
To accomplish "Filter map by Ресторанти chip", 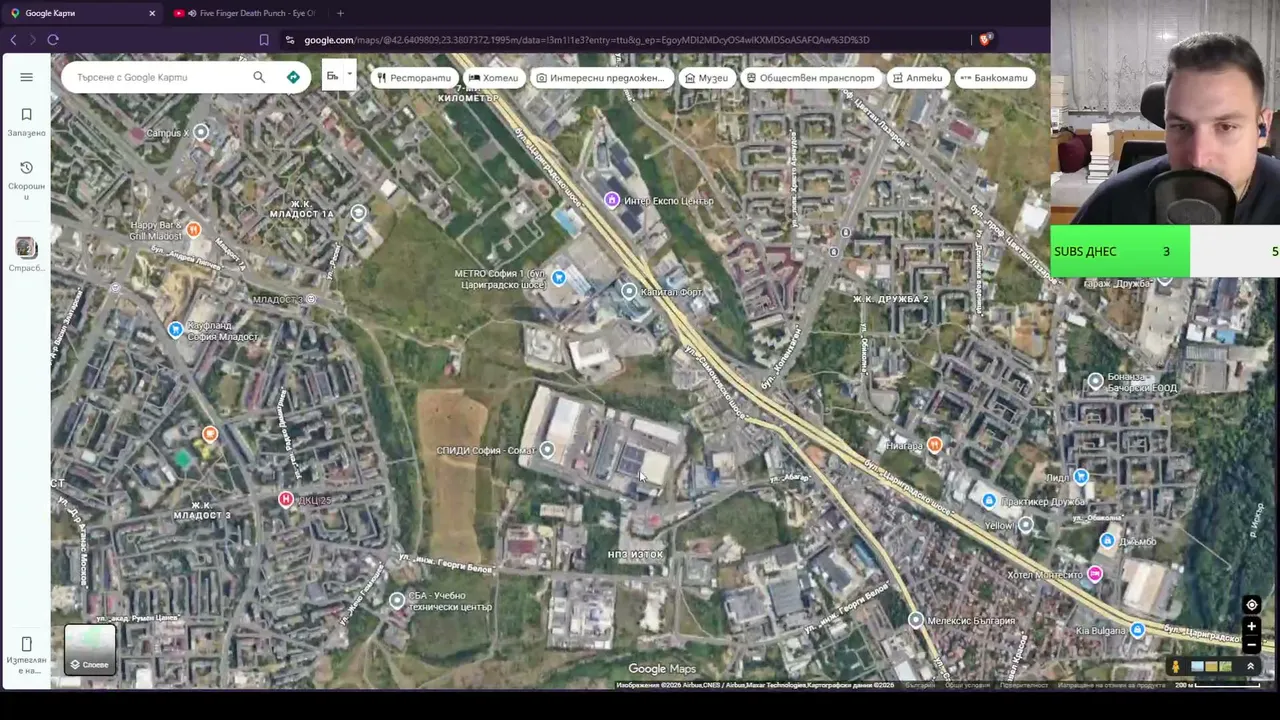I will tap(414, 78).
